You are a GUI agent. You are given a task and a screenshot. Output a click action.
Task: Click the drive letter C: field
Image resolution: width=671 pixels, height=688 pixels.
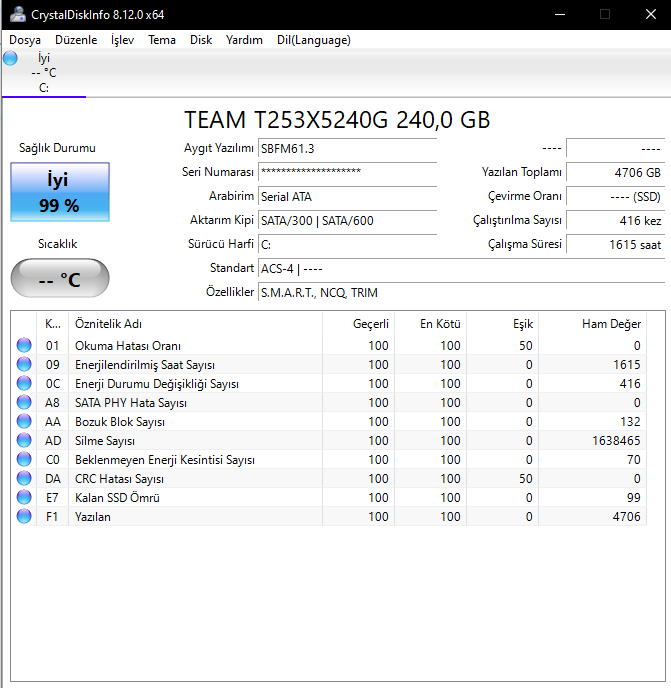click(348, 244)
